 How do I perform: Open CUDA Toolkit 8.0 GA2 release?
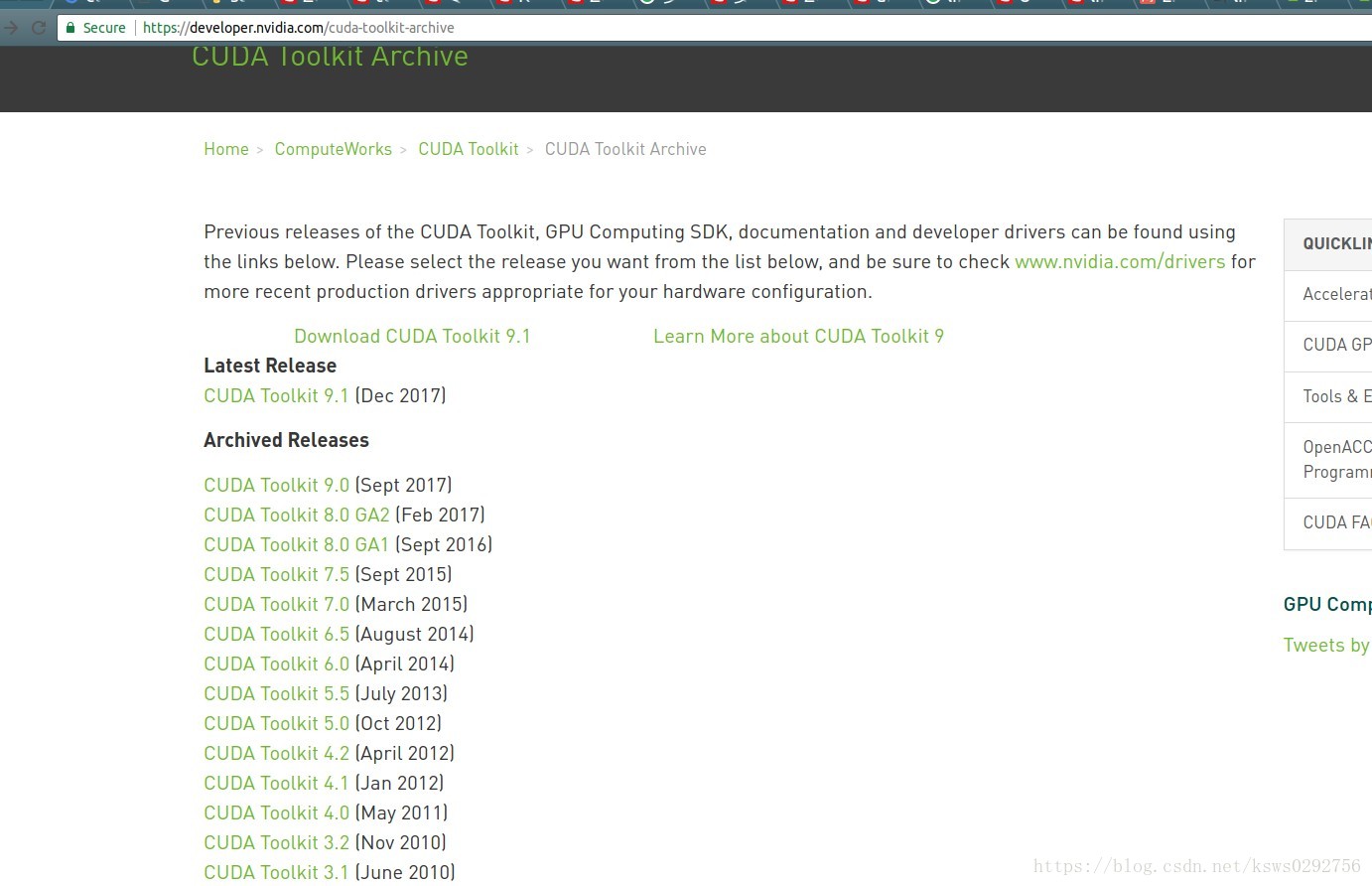pyautogui.click(x=297, y=516)
